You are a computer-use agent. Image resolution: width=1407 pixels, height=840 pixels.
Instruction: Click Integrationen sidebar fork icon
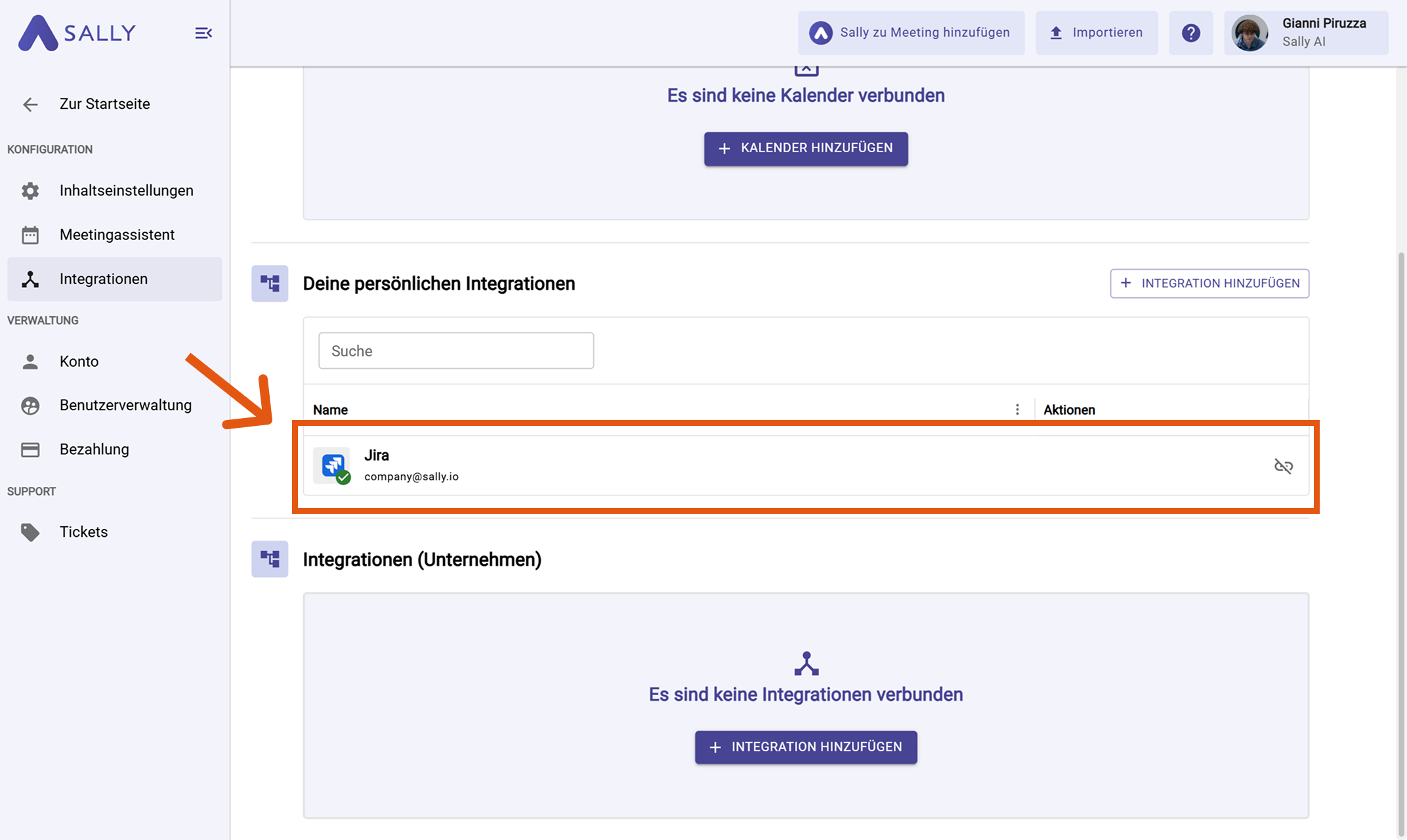click(x=30, y=279)
